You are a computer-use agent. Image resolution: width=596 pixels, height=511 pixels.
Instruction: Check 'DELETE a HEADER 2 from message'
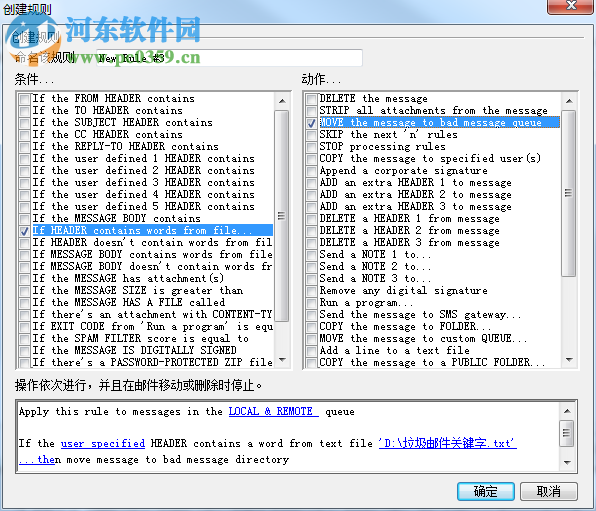[311, 231]
